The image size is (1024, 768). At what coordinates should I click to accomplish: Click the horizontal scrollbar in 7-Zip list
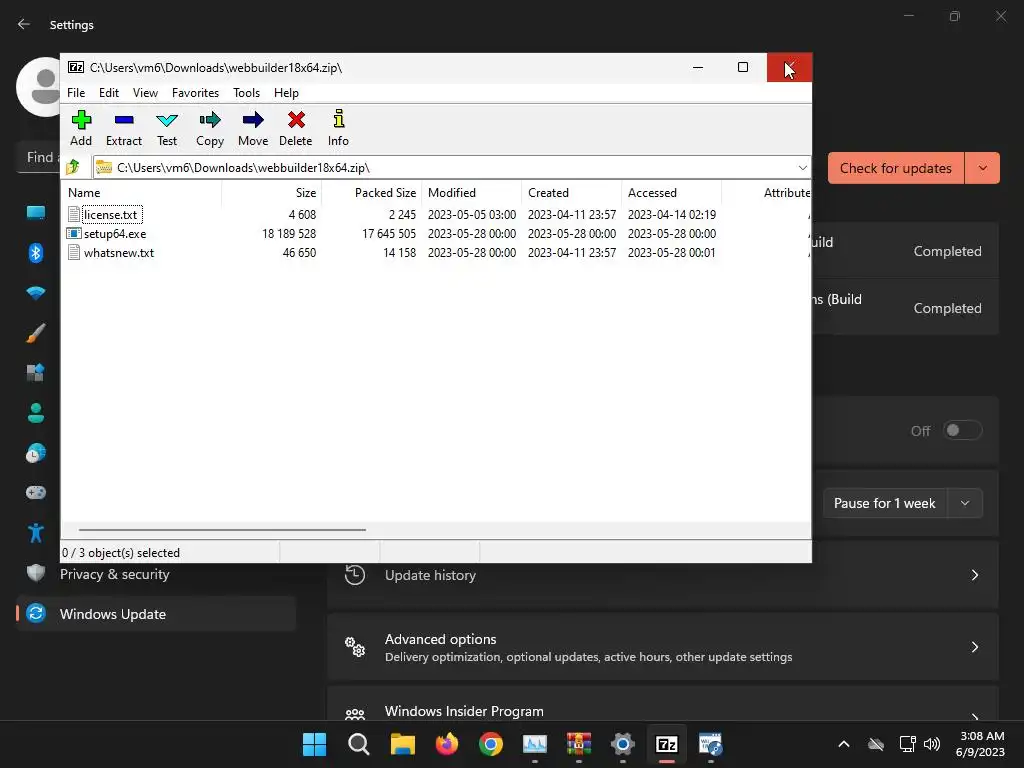click(x=222, y=530)
